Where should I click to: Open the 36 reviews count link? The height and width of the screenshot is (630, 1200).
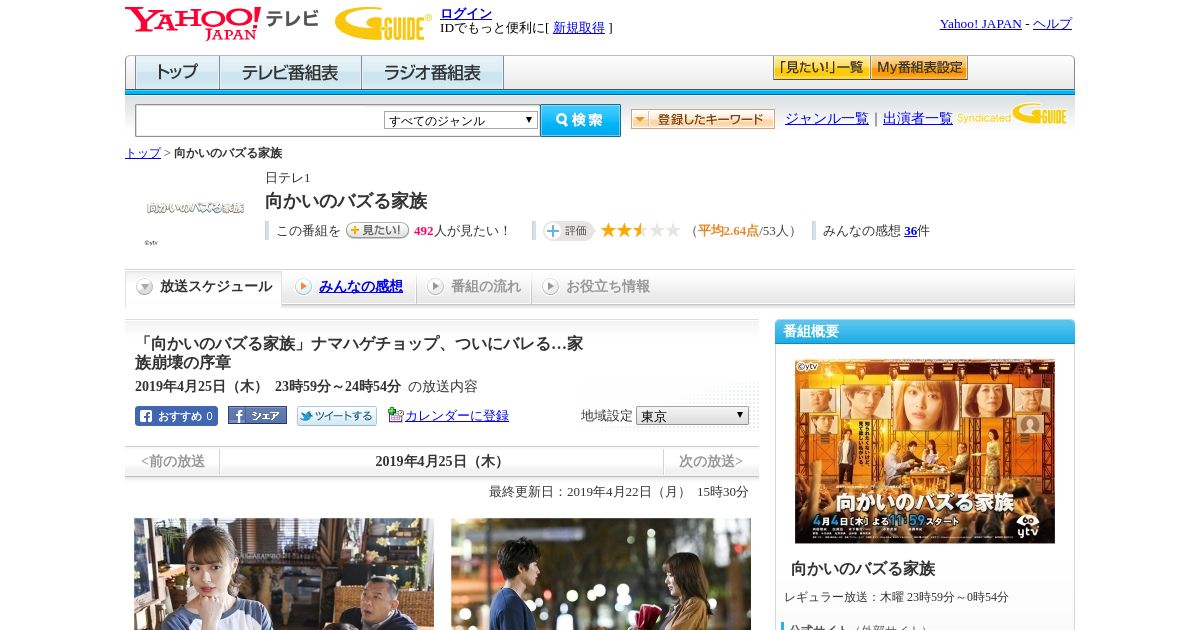tap(911, 231)
